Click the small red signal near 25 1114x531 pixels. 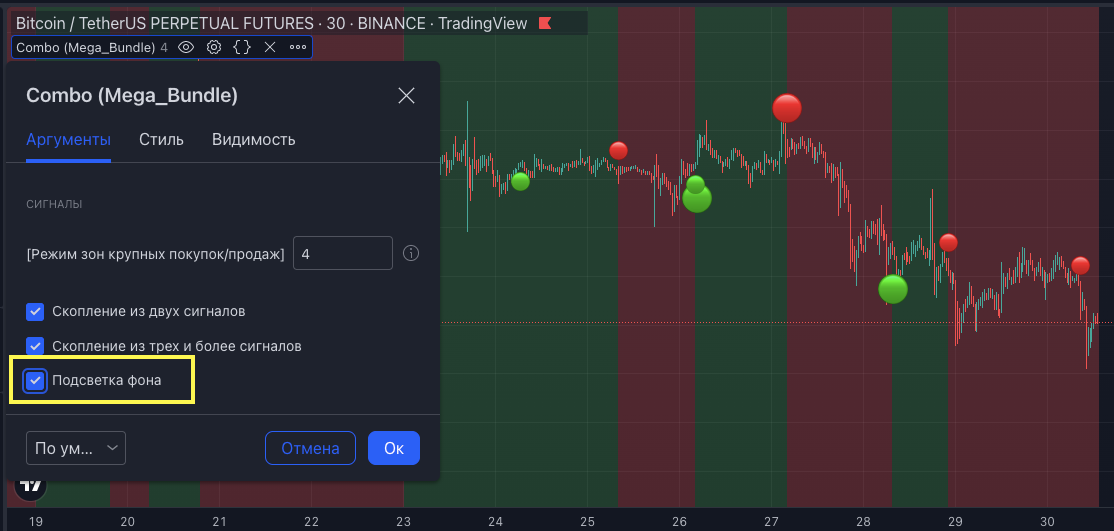619,151
